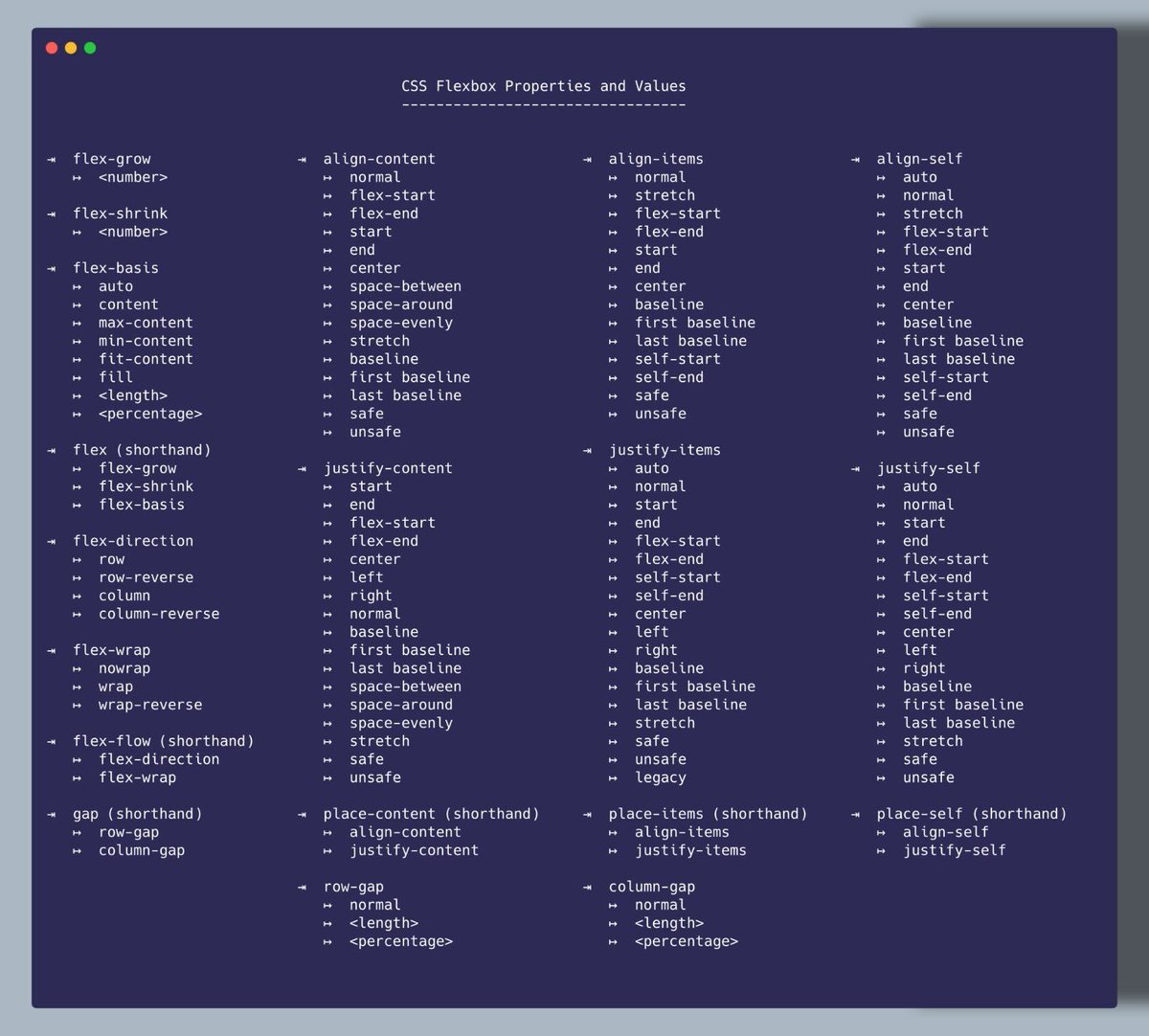Select the 'flex-shrink' property heading
This screenshot has height=1036, width=1149.
(121, 214)
